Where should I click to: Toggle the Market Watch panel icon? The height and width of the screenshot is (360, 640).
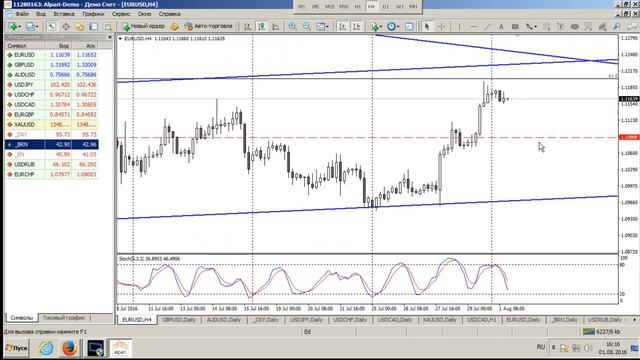point(51,27)
